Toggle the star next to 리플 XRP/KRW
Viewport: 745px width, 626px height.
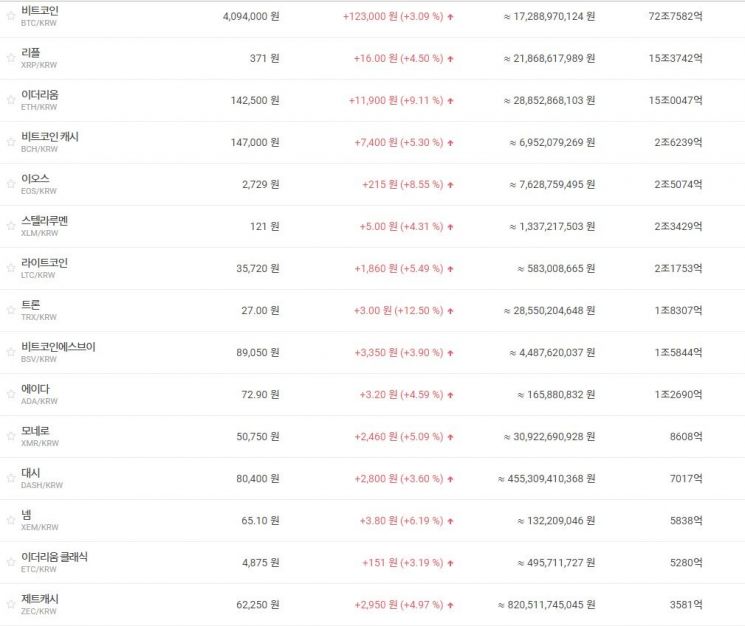(10, 58)
